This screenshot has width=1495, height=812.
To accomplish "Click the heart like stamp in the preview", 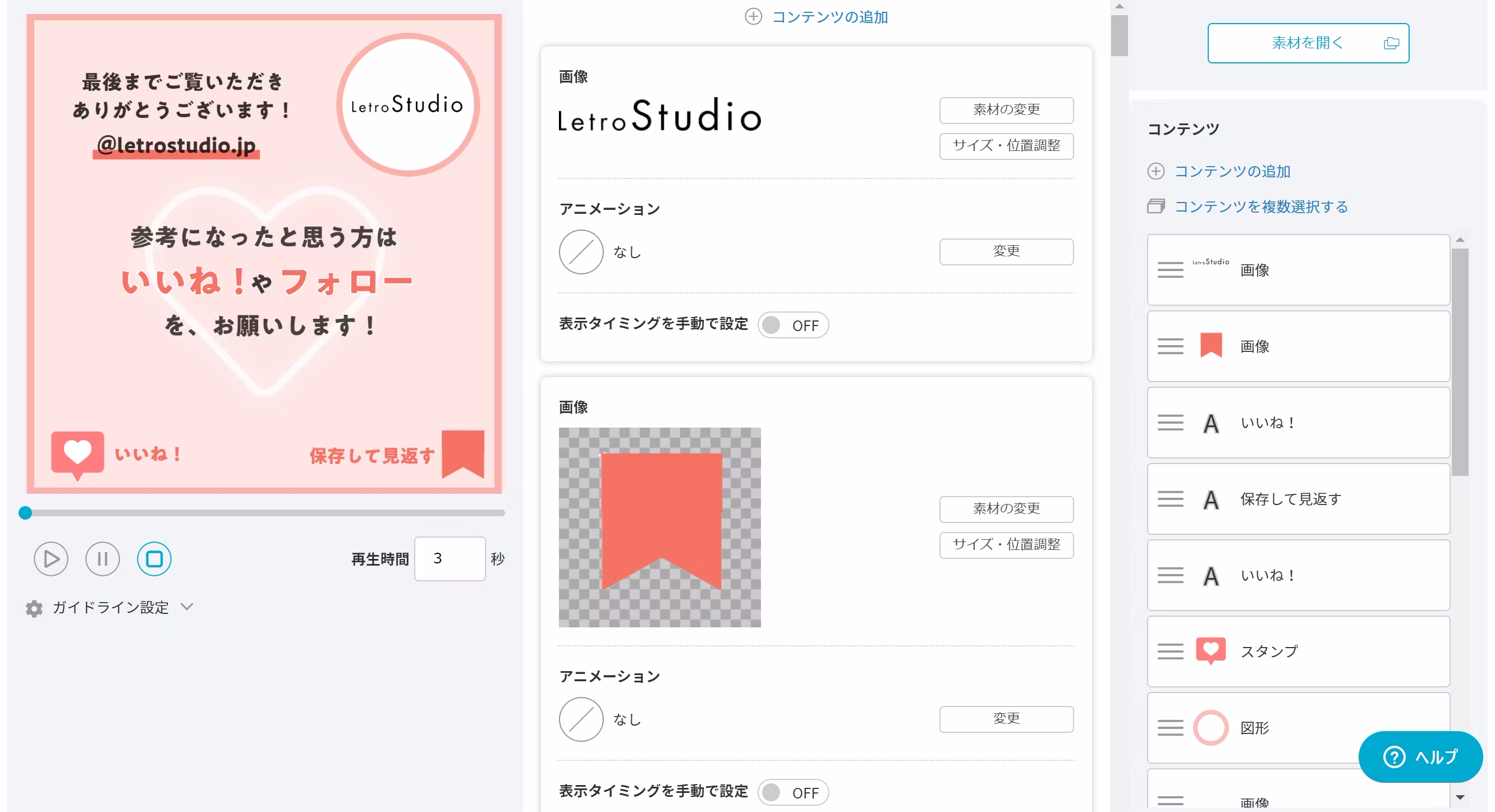I will 77,456.
